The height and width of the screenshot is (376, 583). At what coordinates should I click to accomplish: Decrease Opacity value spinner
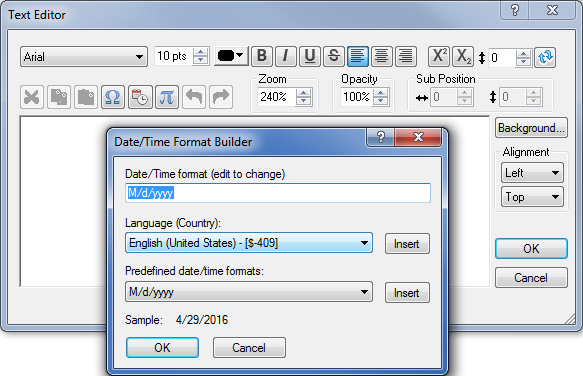380,102
